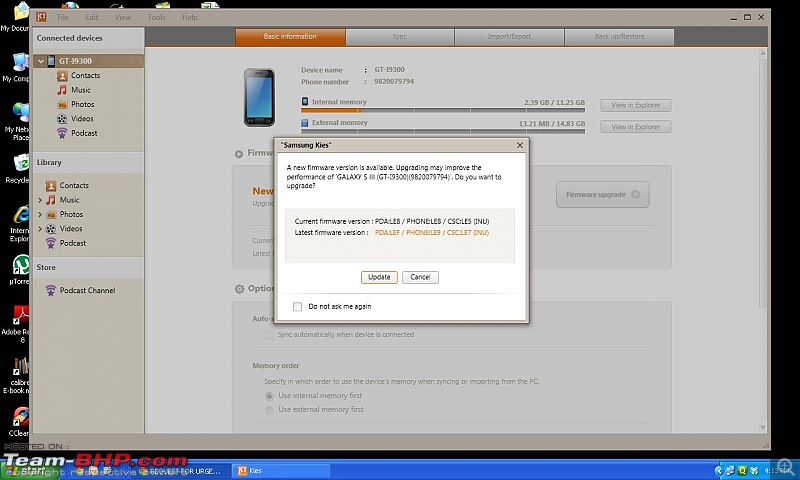Click the Options gear icon
Viewport: 800px width, 480px height.
coord(239,289)
